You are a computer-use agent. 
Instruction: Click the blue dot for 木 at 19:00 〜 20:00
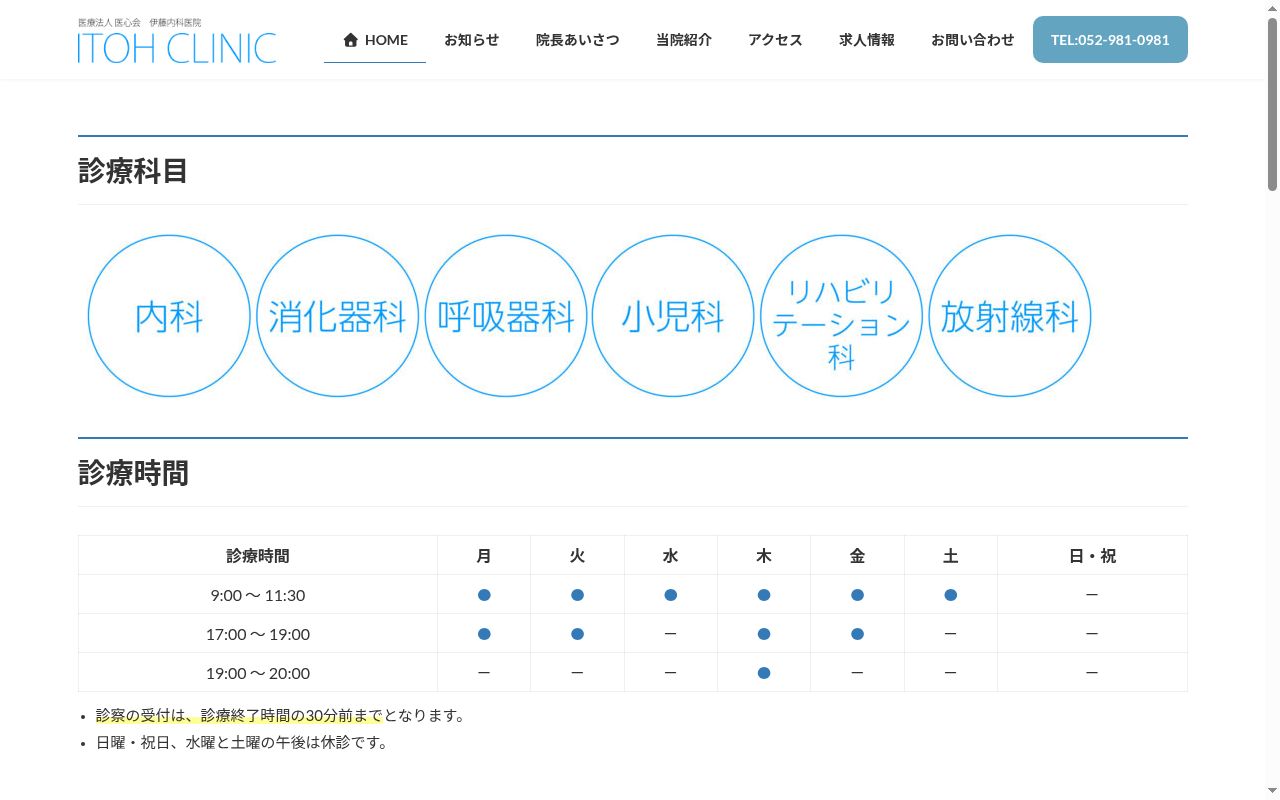point(764,673)
